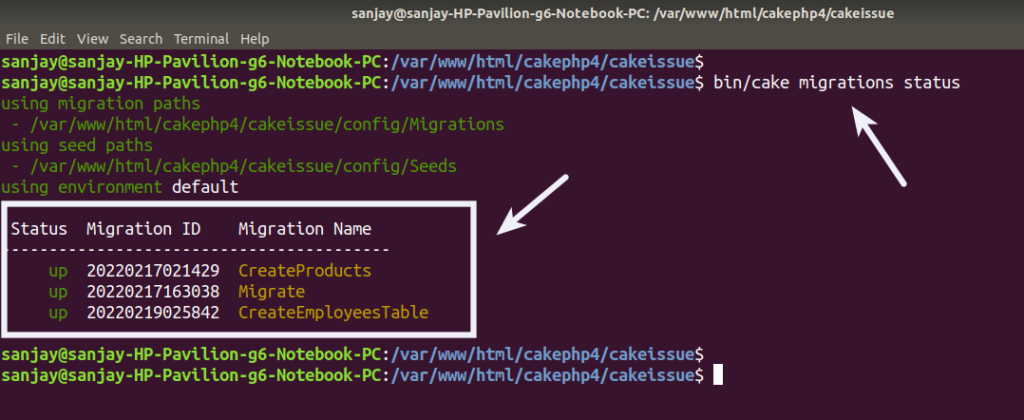Viewport: 1024px width, 420px height.
Task: Select the config/Seeds path line
Action: (234, 167)
